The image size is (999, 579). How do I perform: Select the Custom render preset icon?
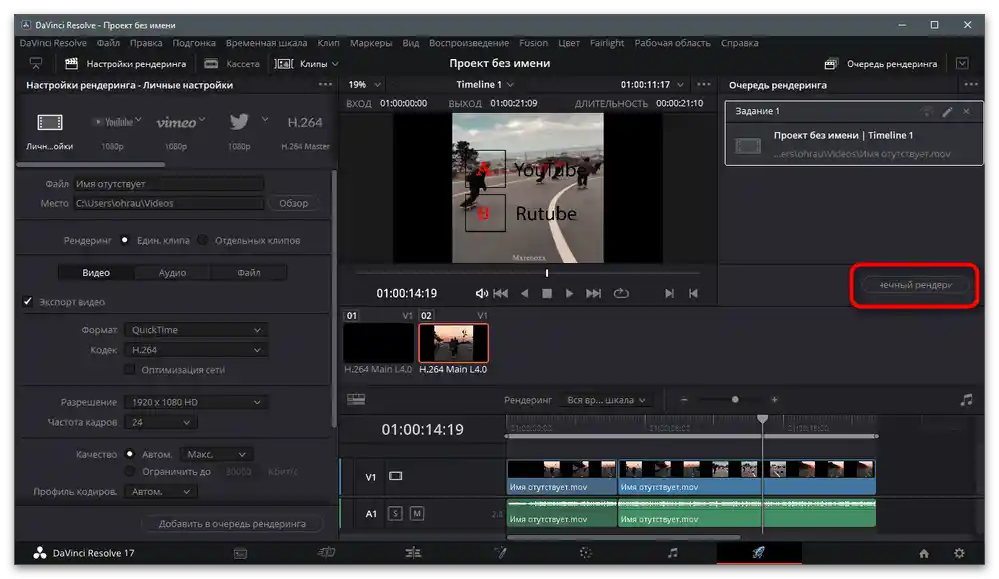[50, 122]
